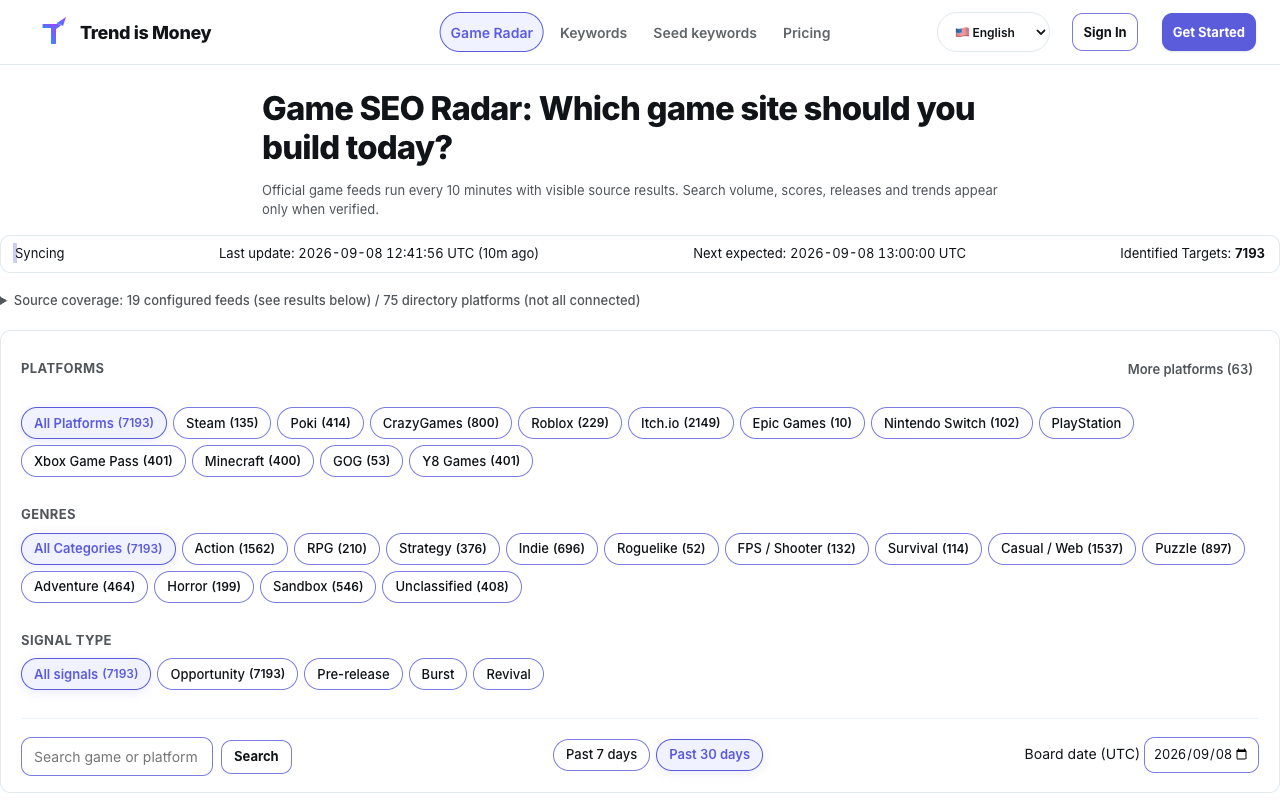Select the Adventure (464) genre
This screenshot has width=1280, height=800.
point(85,586)
